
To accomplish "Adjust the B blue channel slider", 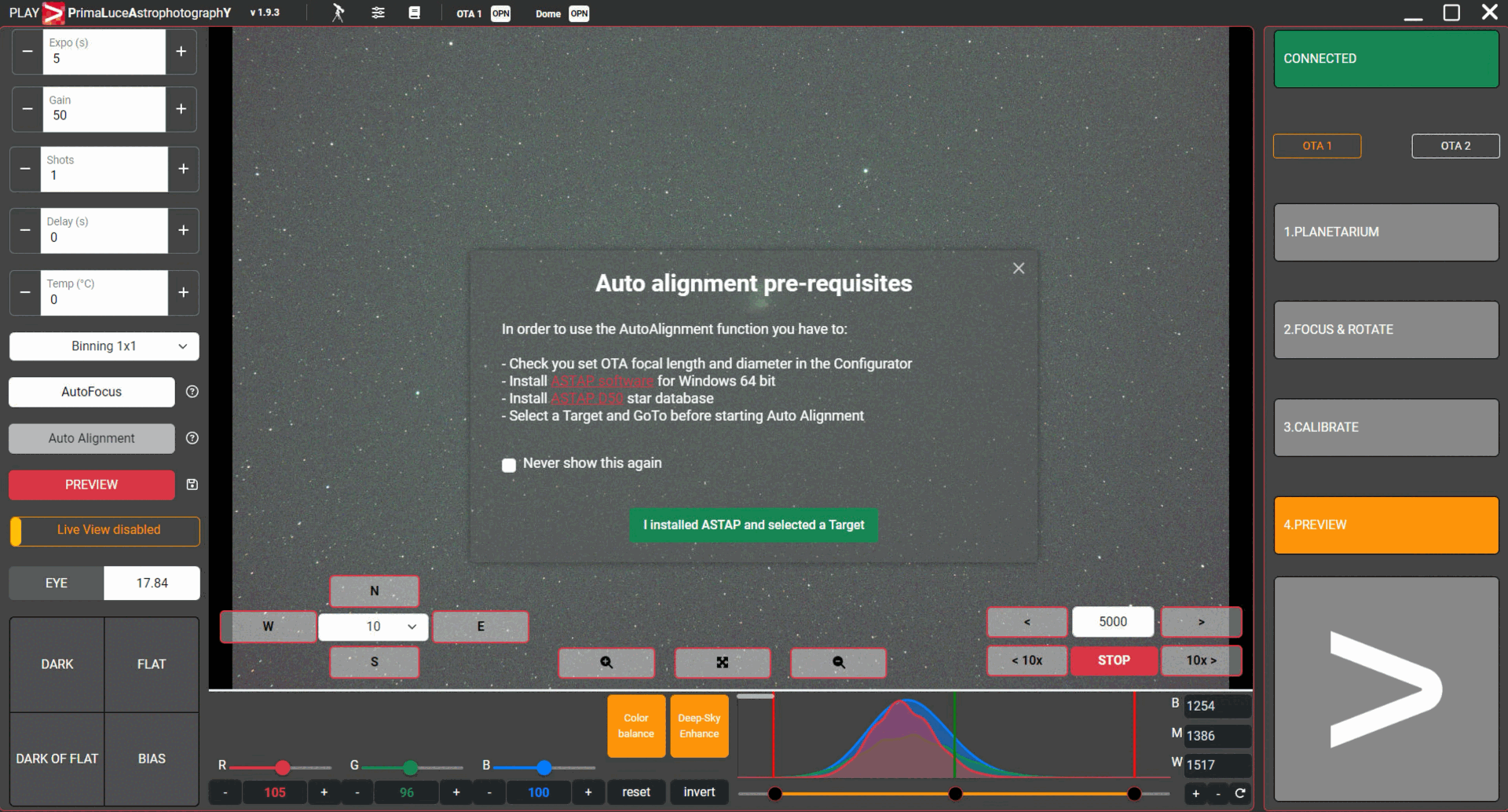I will click(x=544, y=767).
